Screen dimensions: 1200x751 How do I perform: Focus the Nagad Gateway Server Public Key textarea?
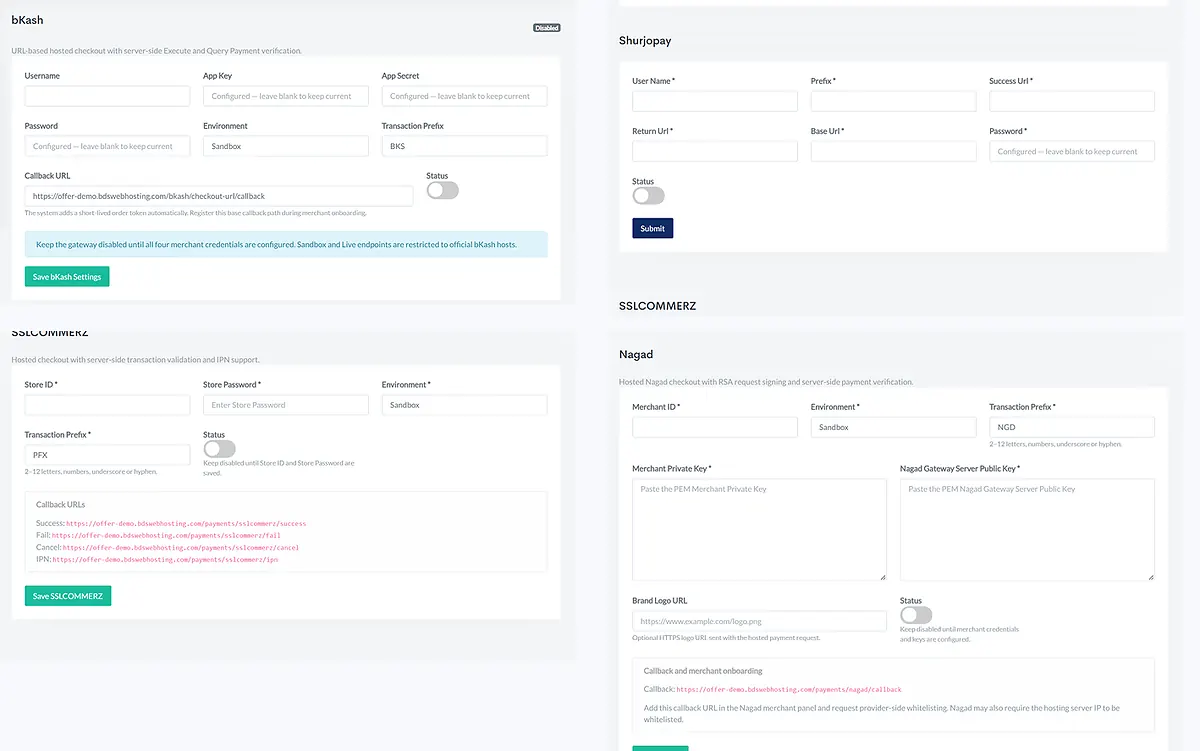[x=1027, y=530]
